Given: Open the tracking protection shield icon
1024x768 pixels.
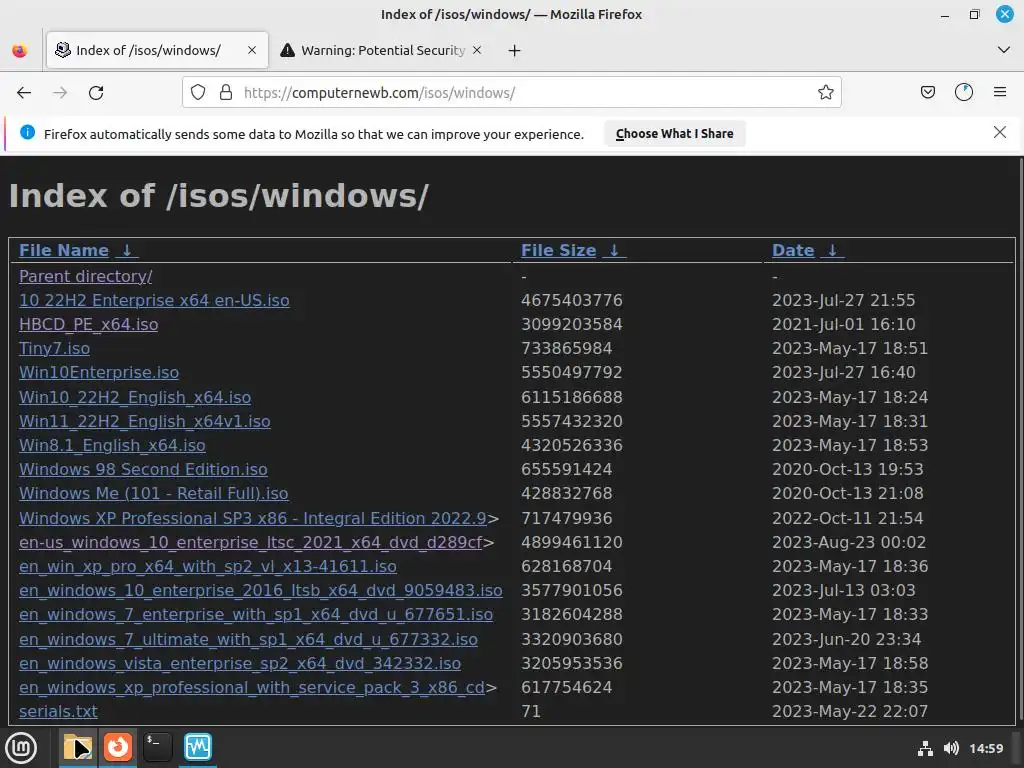Looking at the screenshot, I should click(x=198, y=93).
